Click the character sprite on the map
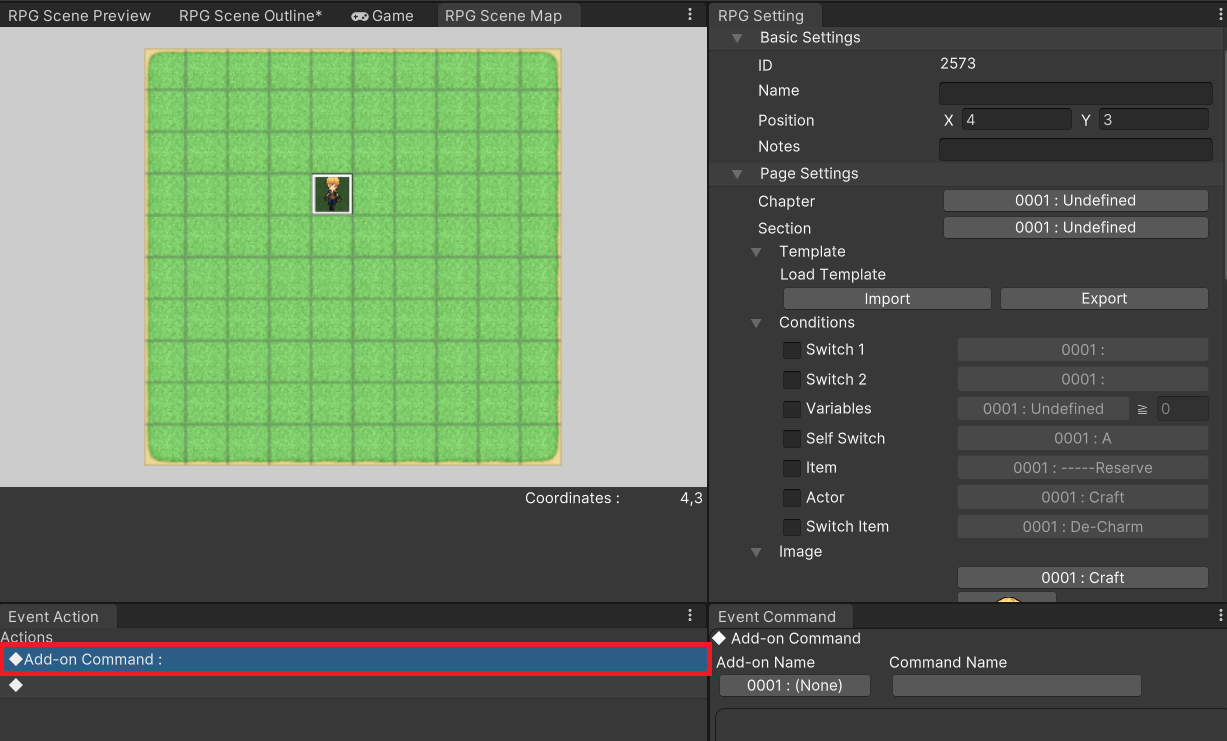This screenshot has height=741, width=1227. (332, 194)
